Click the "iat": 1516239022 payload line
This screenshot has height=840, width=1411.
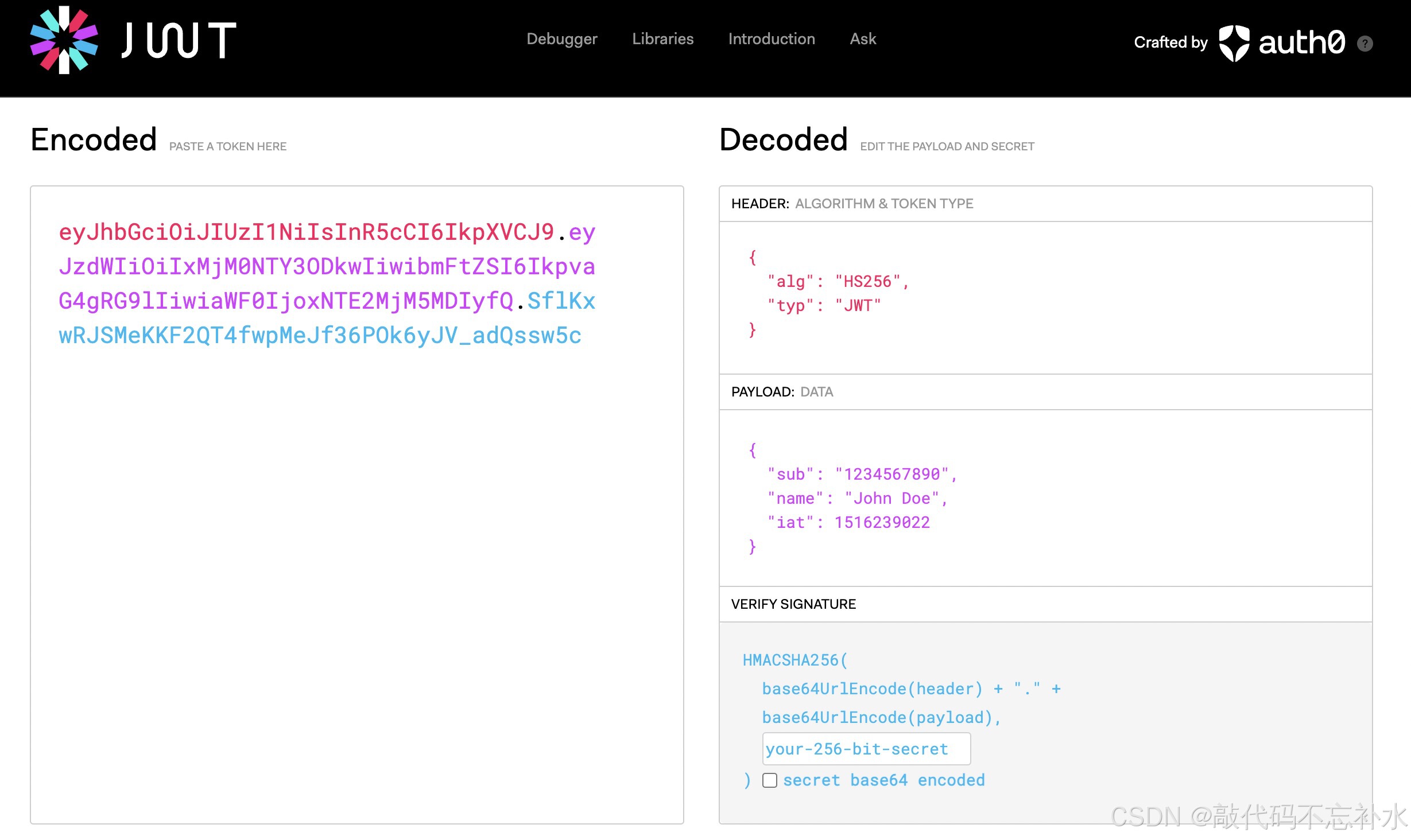click(x=848, y=522)
